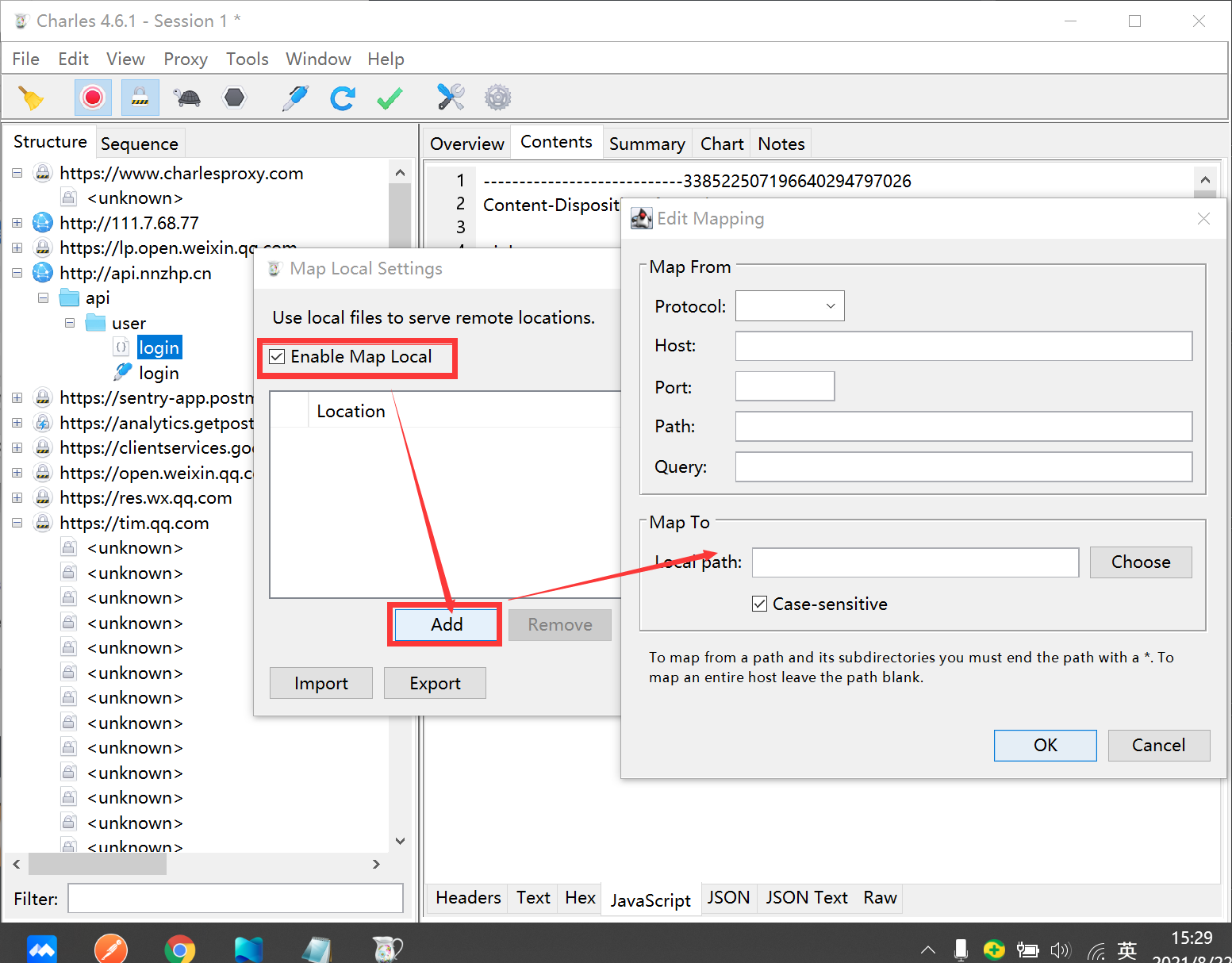Click the hexagon breakpoints icon
The width and height of the screenshot is (1232, 963).
click(235, 98)
